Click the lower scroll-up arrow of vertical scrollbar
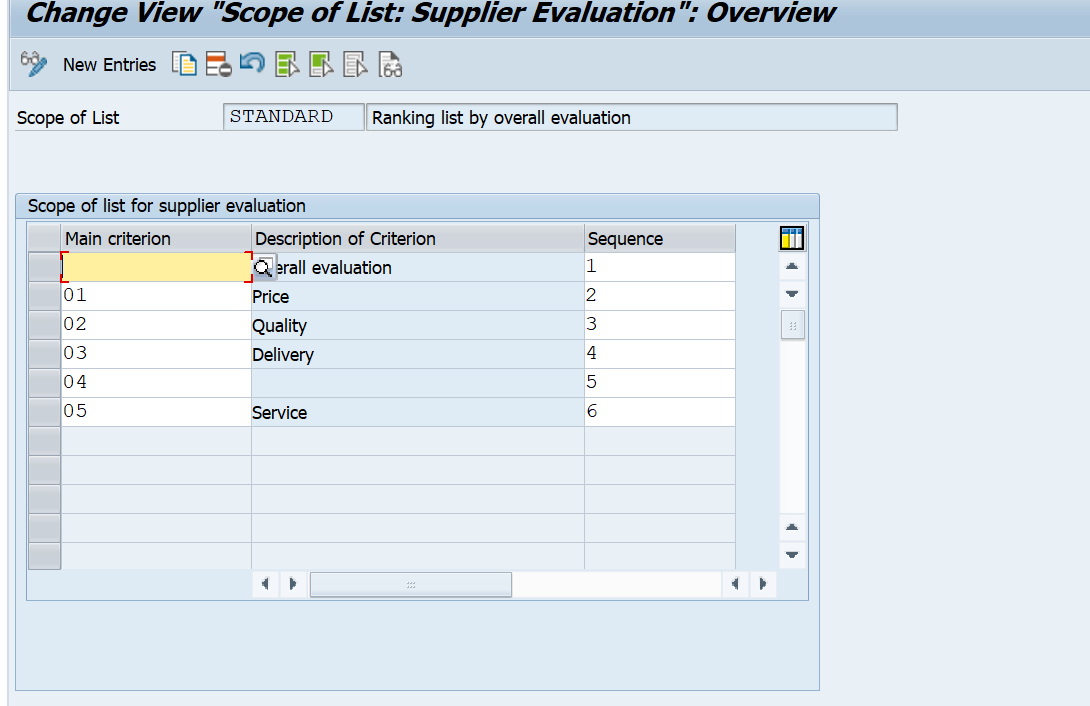The image size is (1090, 706). click(792, 527)
